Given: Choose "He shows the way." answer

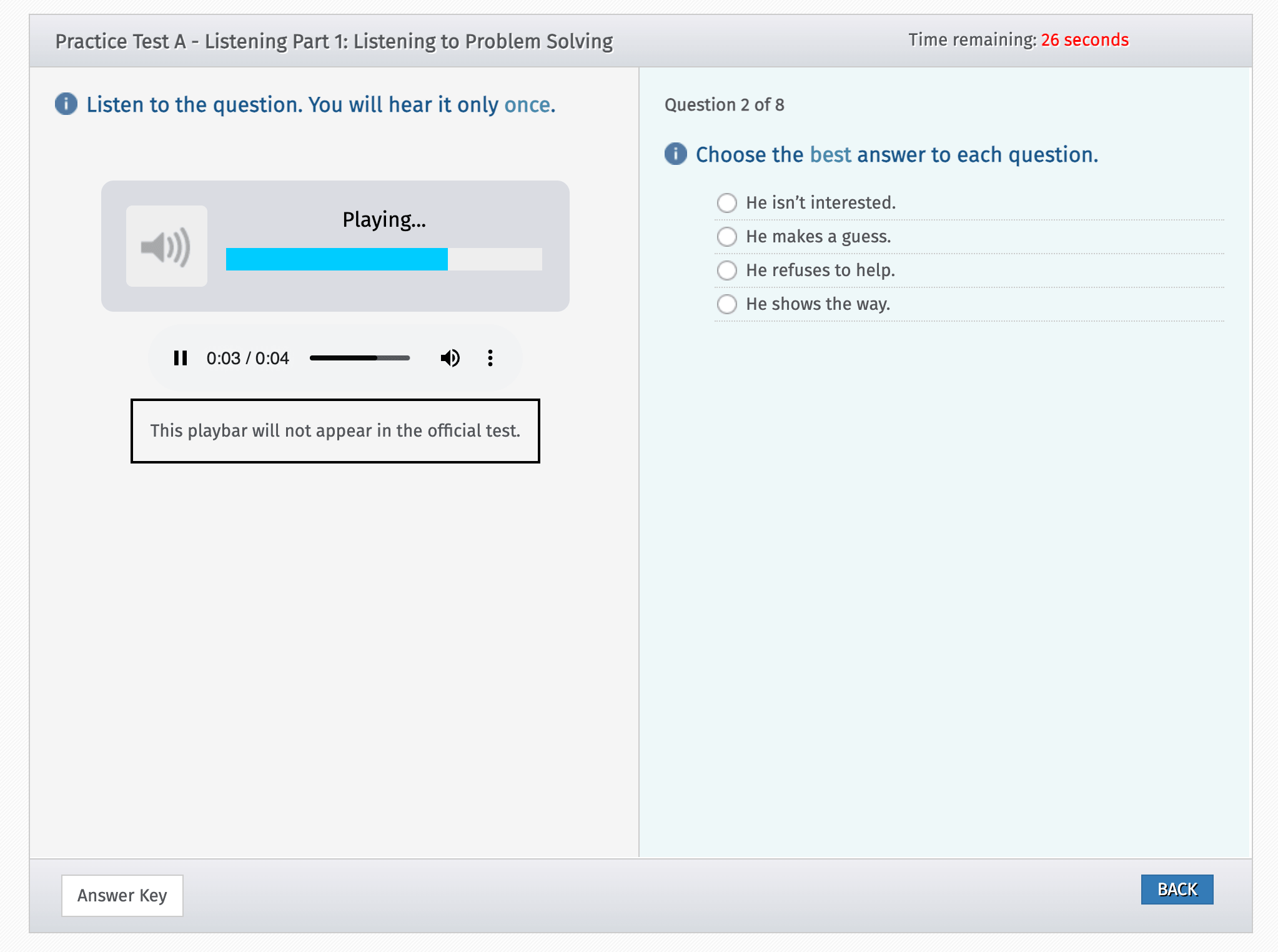Looking at the screenshot, I should coord(727,304).
